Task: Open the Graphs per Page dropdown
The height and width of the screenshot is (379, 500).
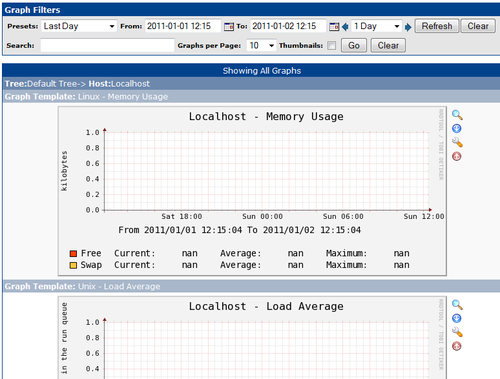Action: [261, 45]
